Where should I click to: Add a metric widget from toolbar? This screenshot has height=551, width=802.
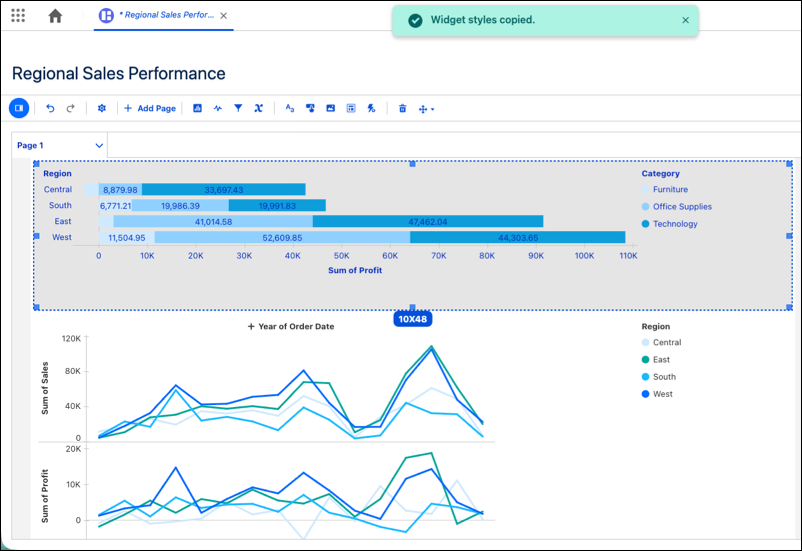point(218,108)
